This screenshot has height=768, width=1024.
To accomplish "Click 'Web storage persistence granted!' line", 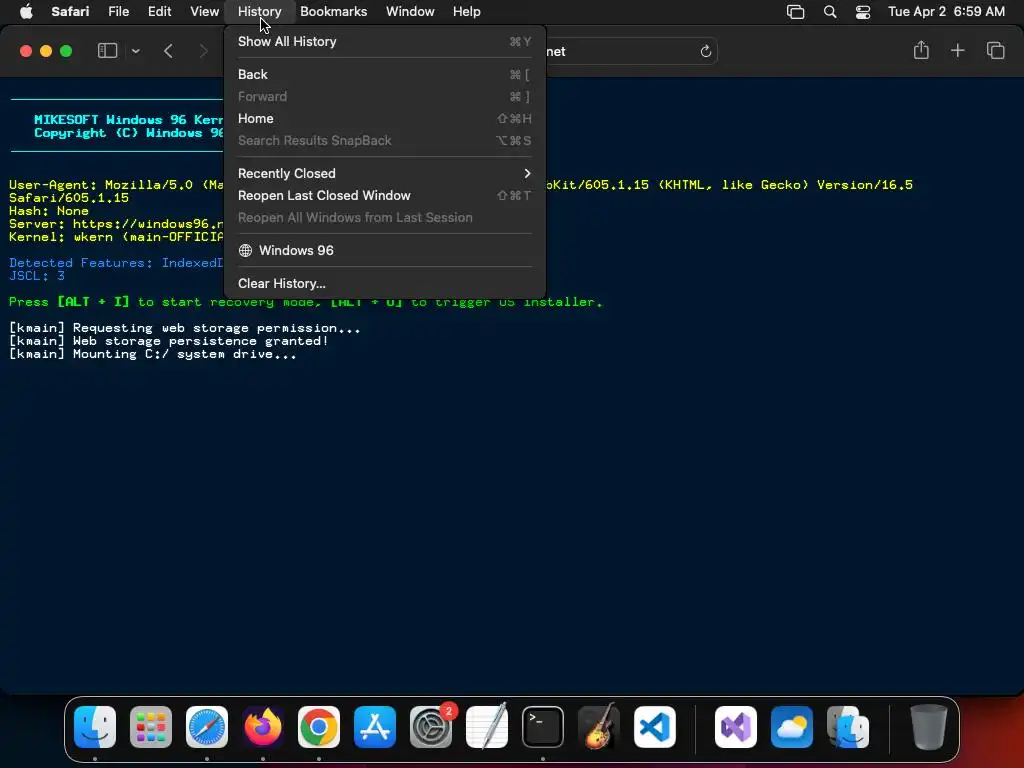I will 168,341.
